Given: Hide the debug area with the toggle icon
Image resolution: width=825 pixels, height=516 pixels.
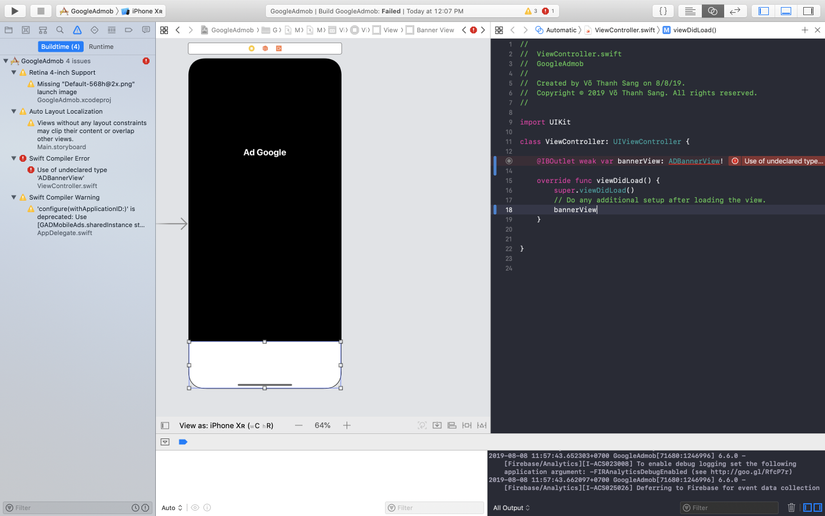Looking at the screenshot, I should [165, 442].
